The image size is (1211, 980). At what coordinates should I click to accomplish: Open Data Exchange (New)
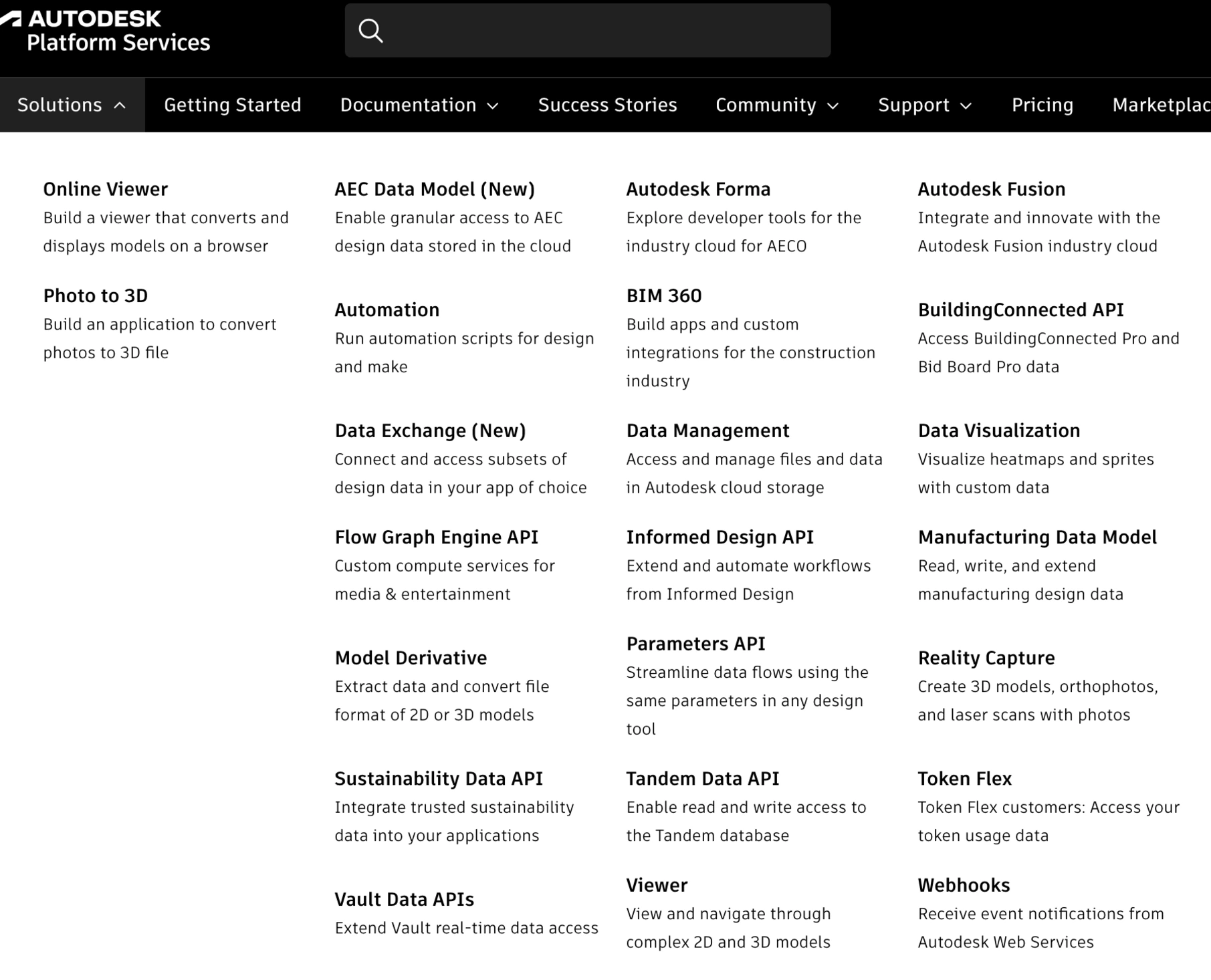[431, 431]
